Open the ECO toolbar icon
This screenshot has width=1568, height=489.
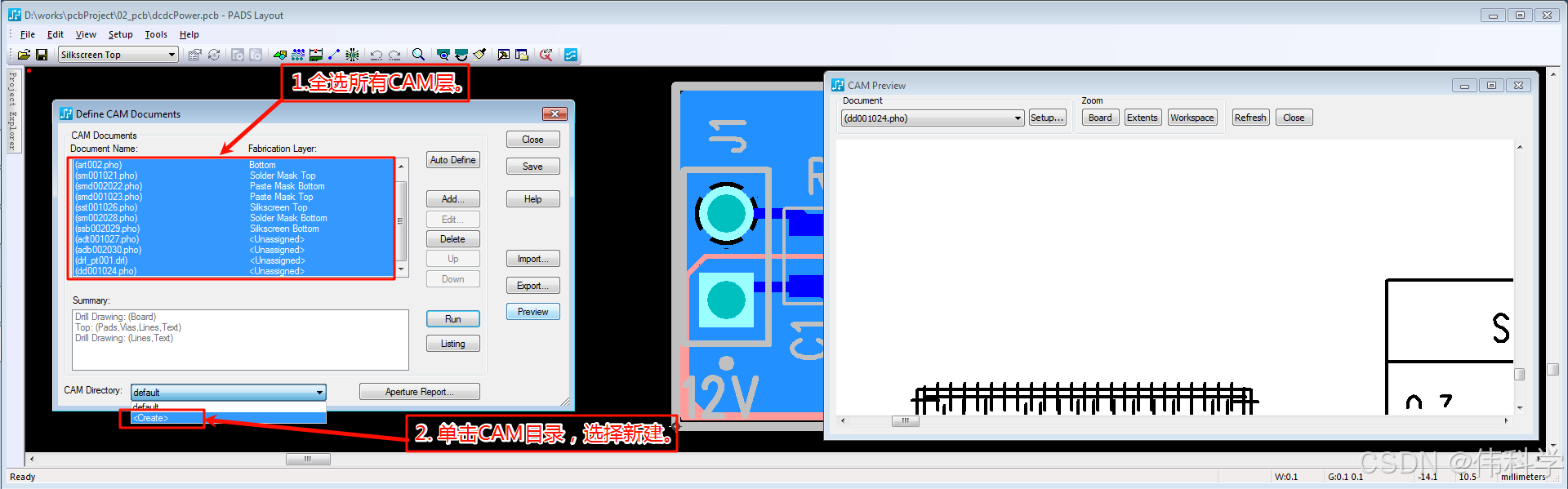tap(334, 55)
